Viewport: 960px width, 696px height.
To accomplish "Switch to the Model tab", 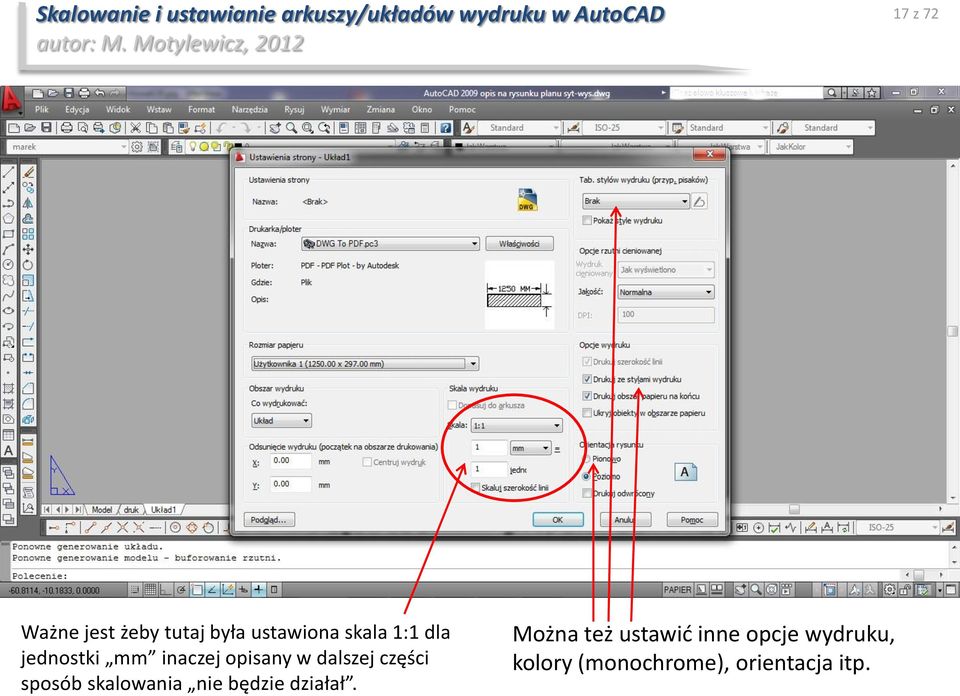I will click(x=102, y=509).
